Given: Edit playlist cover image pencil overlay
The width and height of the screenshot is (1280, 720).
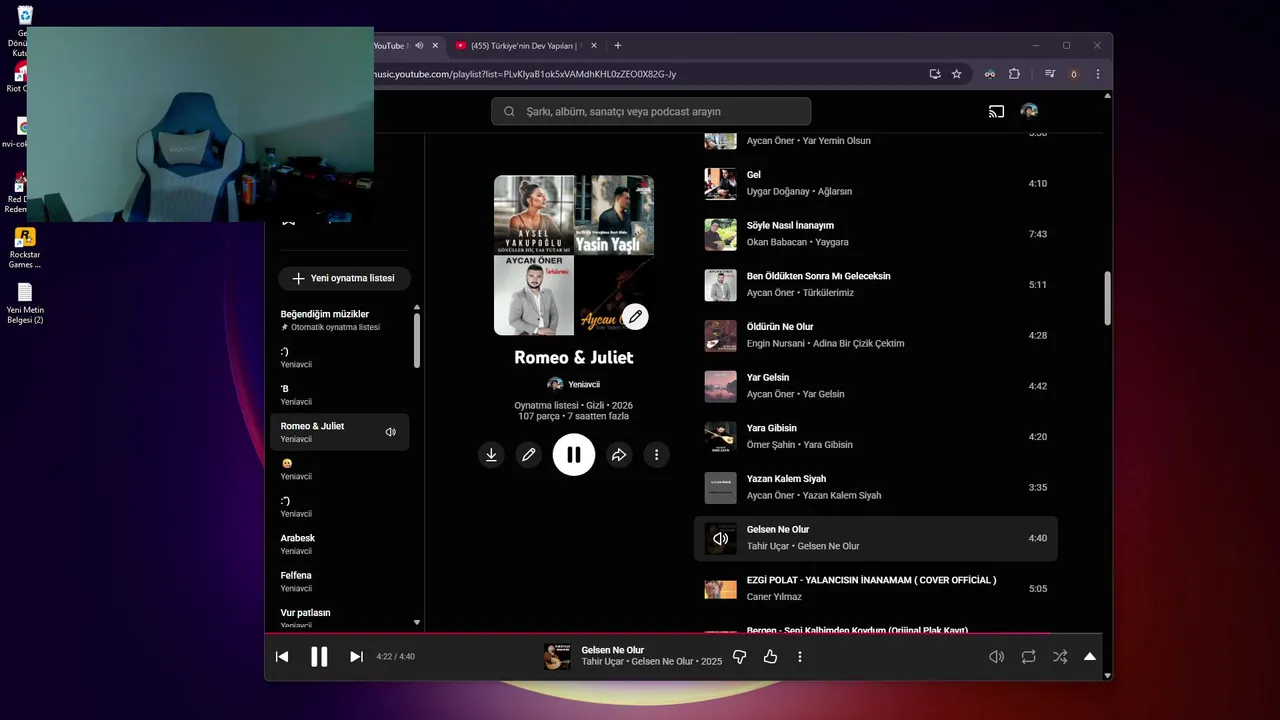Looking at the screenshot, I should click(x=635, y=317).
